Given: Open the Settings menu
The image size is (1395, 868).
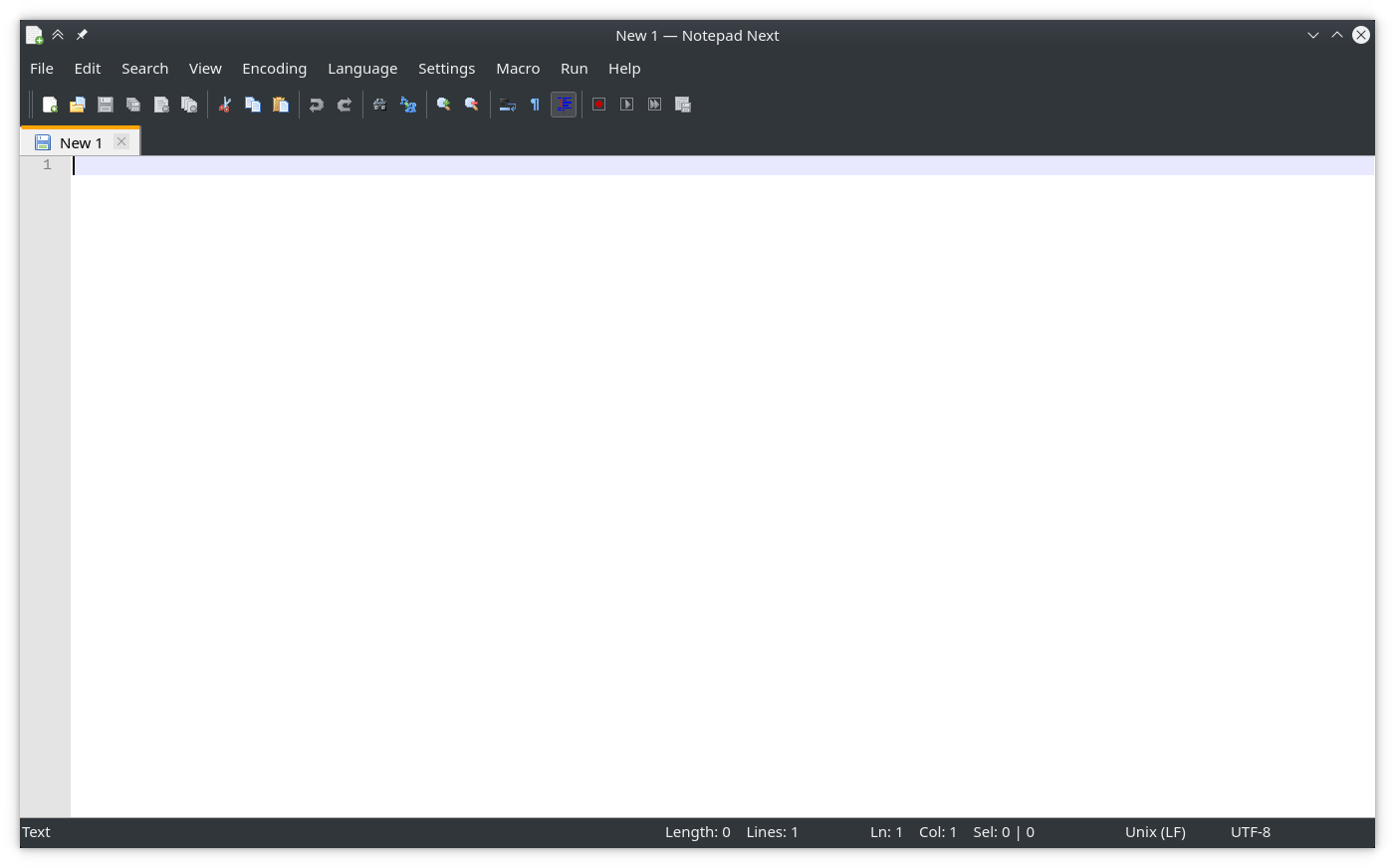Looking at the screenshot, I should [446, 68].
